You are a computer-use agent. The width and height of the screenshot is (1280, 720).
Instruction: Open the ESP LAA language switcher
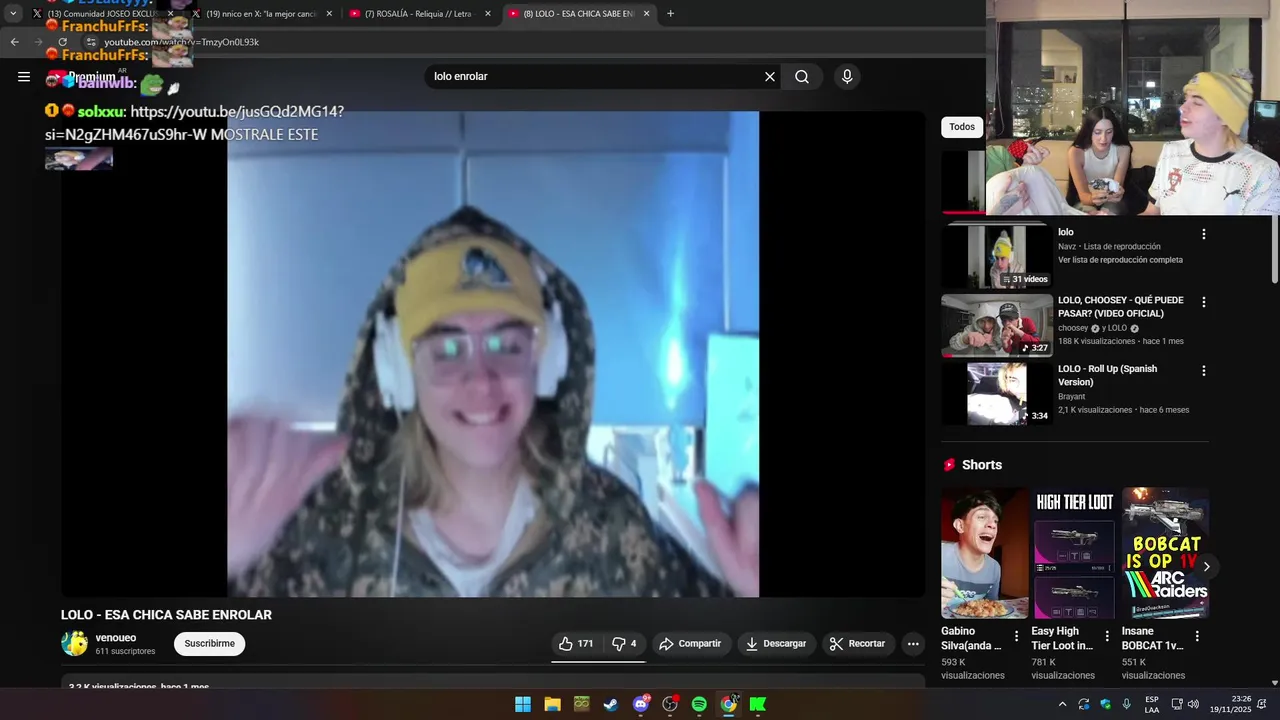[x=1152, y=704]
